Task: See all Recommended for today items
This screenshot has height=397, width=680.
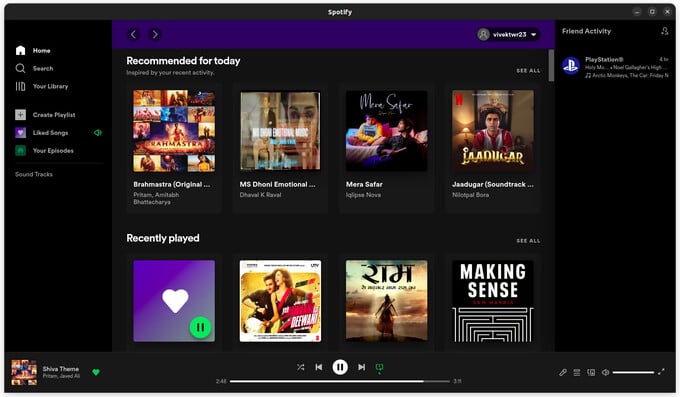Action: (x=528, y=70)
